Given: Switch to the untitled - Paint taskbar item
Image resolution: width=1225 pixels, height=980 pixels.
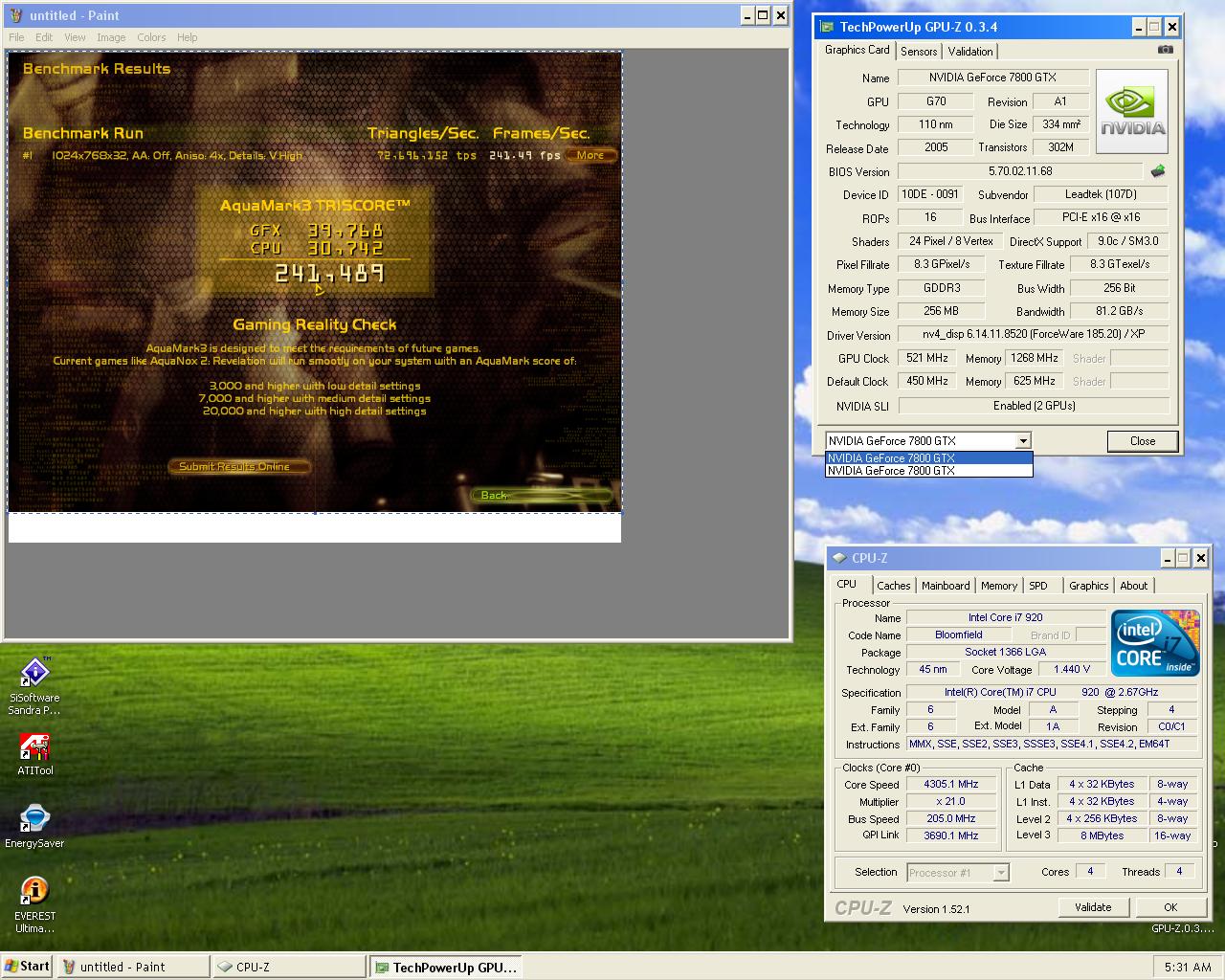Looking at the screenshot, I should tap(132, 967).
